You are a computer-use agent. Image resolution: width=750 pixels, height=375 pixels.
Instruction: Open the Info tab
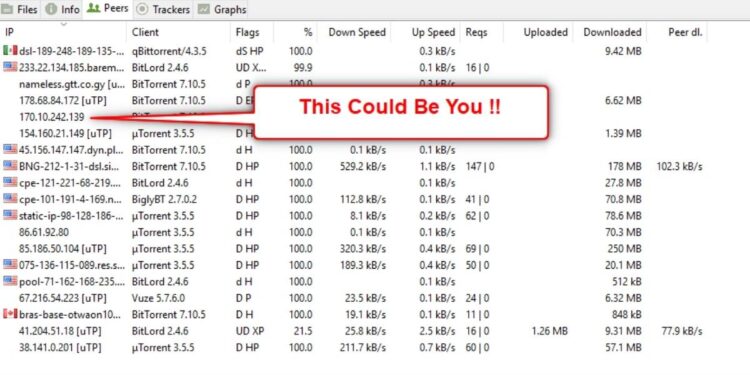[63, 9]
